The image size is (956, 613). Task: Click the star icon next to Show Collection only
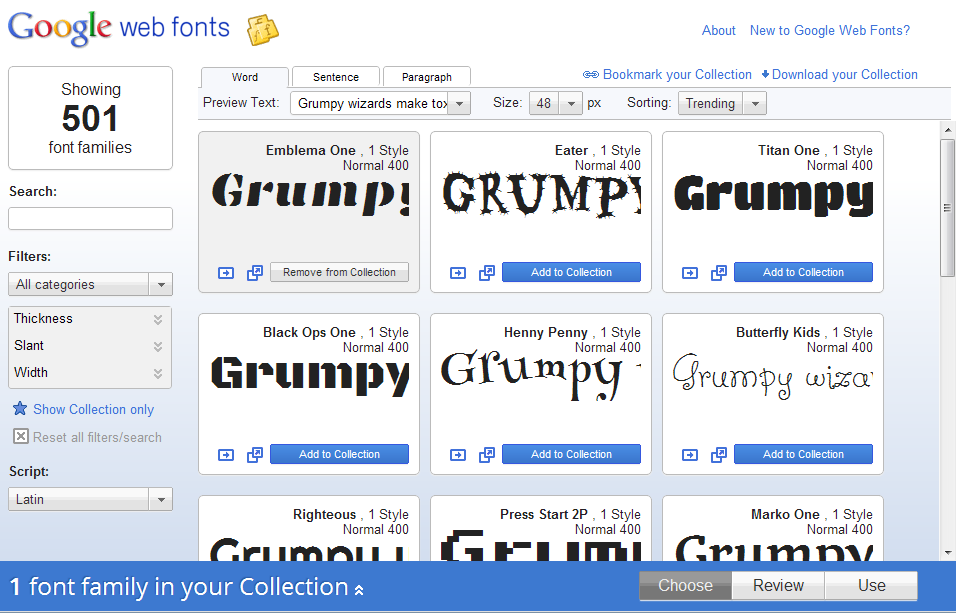[x=20, y=409]
